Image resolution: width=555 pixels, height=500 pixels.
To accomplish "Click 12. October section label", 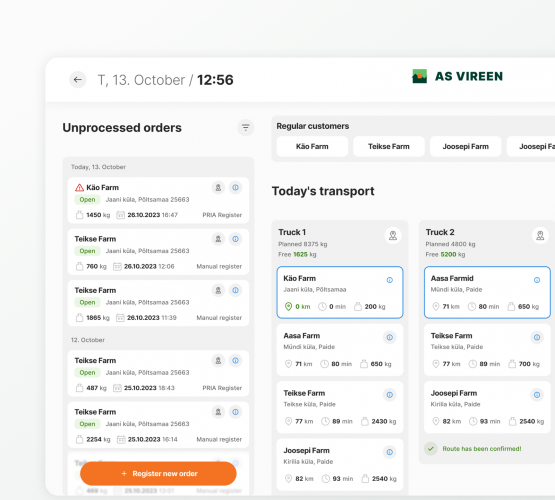I will coord(88,340).
